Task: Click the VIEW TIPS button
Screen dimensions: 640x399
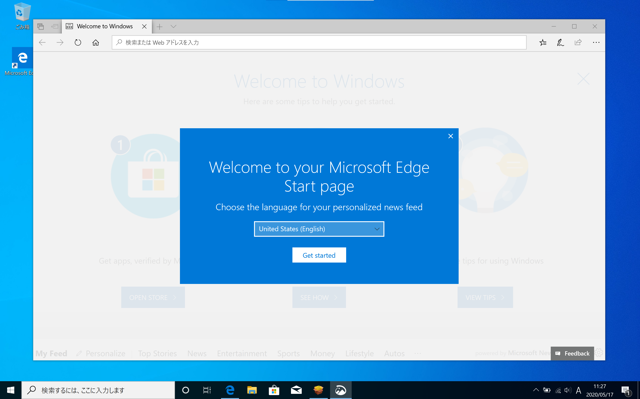Action: (485, 297)
